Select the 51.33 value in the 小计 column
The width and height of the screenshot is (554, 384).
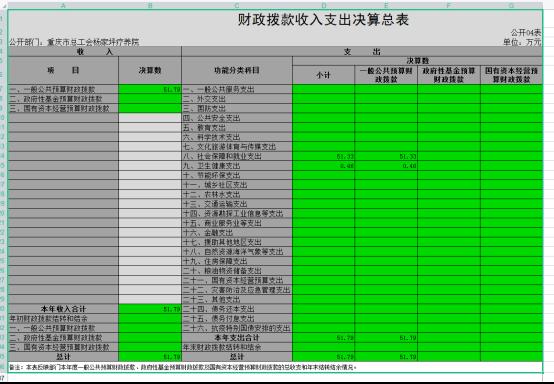tap(323, 156)
